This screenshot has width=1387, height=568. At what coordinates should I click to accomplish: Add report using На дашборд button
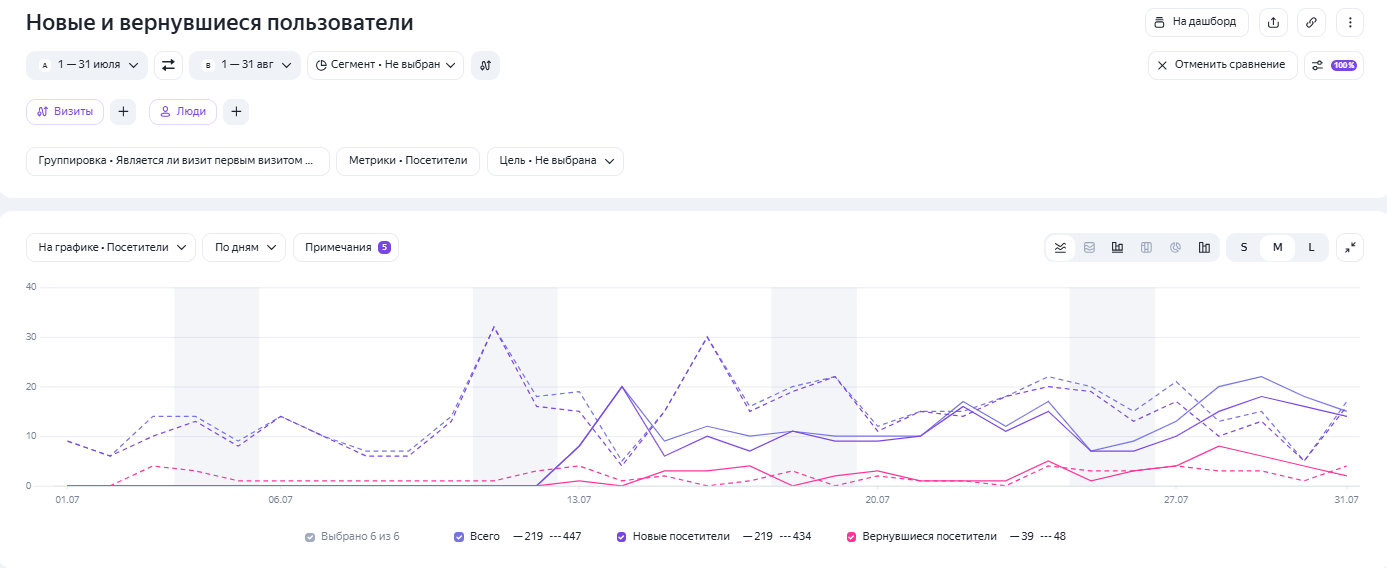pyautogui.click(x=1197, y=22)
